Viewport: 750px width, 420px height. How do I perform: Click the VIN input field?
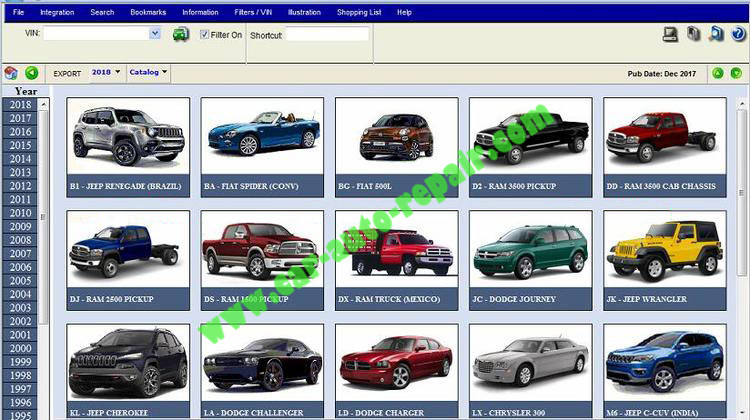point(96,33)
